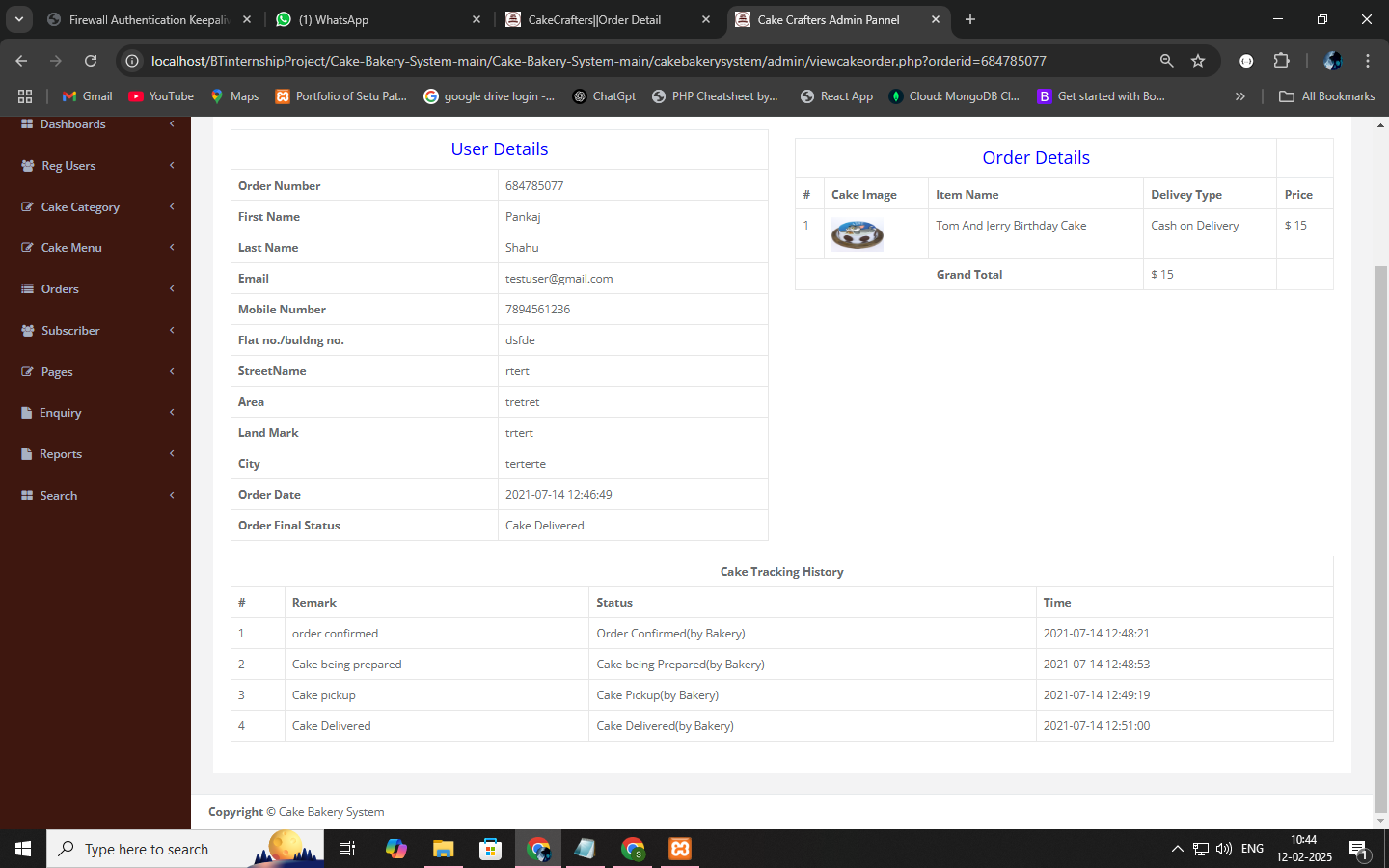Show more bookmarks with the double chevron

pyautogui.click(x=1240, y=96)
